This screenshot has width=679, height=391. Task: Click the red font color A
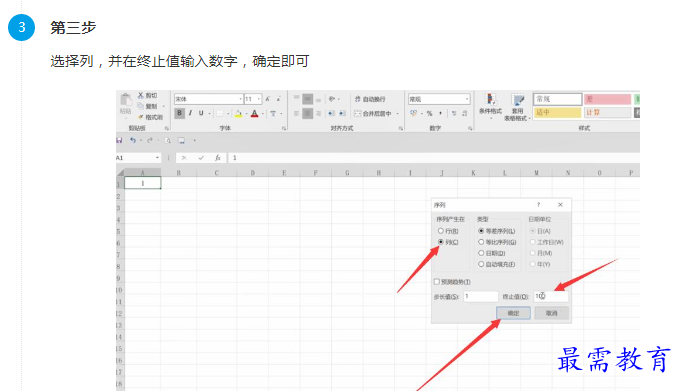255,113
